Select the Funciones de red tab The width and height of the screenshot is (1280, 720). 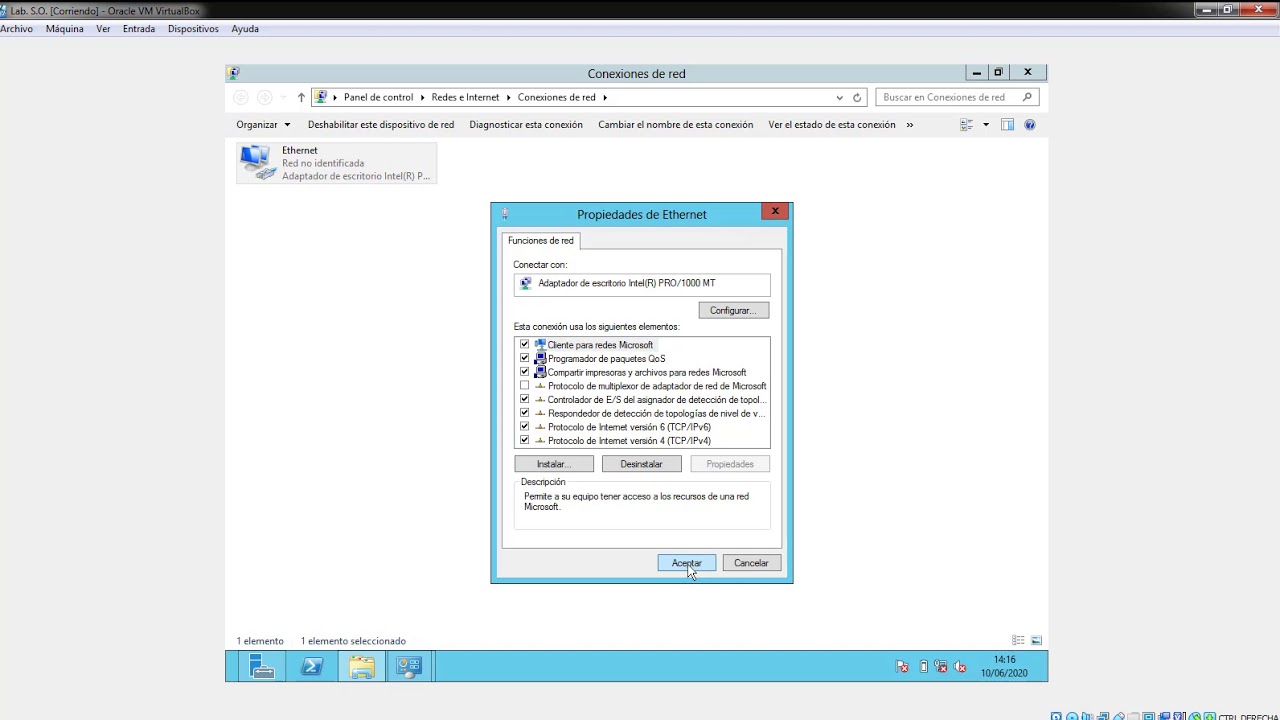point(541,241)
